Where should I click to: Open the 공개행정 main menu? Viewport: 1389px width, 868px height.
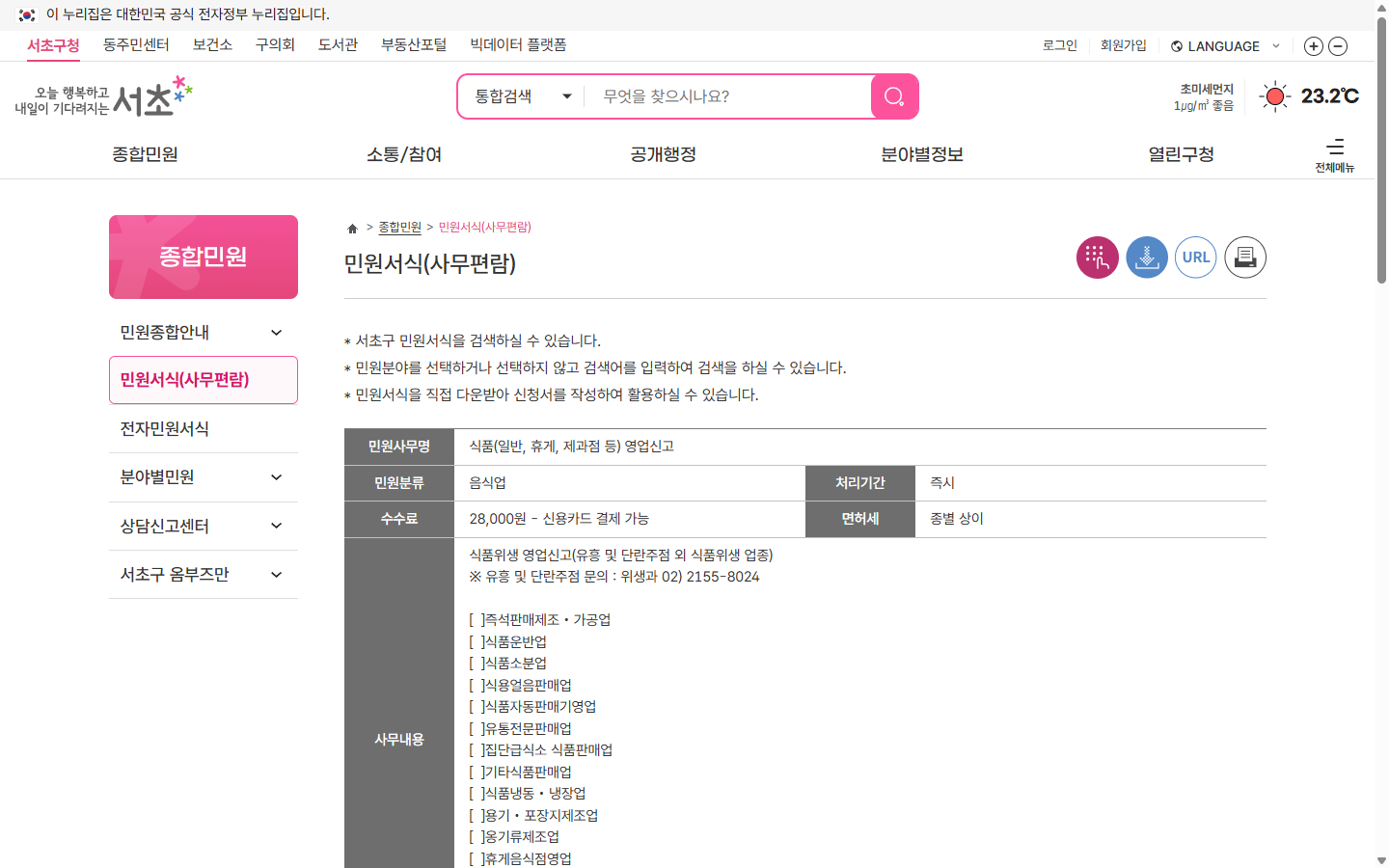[664, 154]
